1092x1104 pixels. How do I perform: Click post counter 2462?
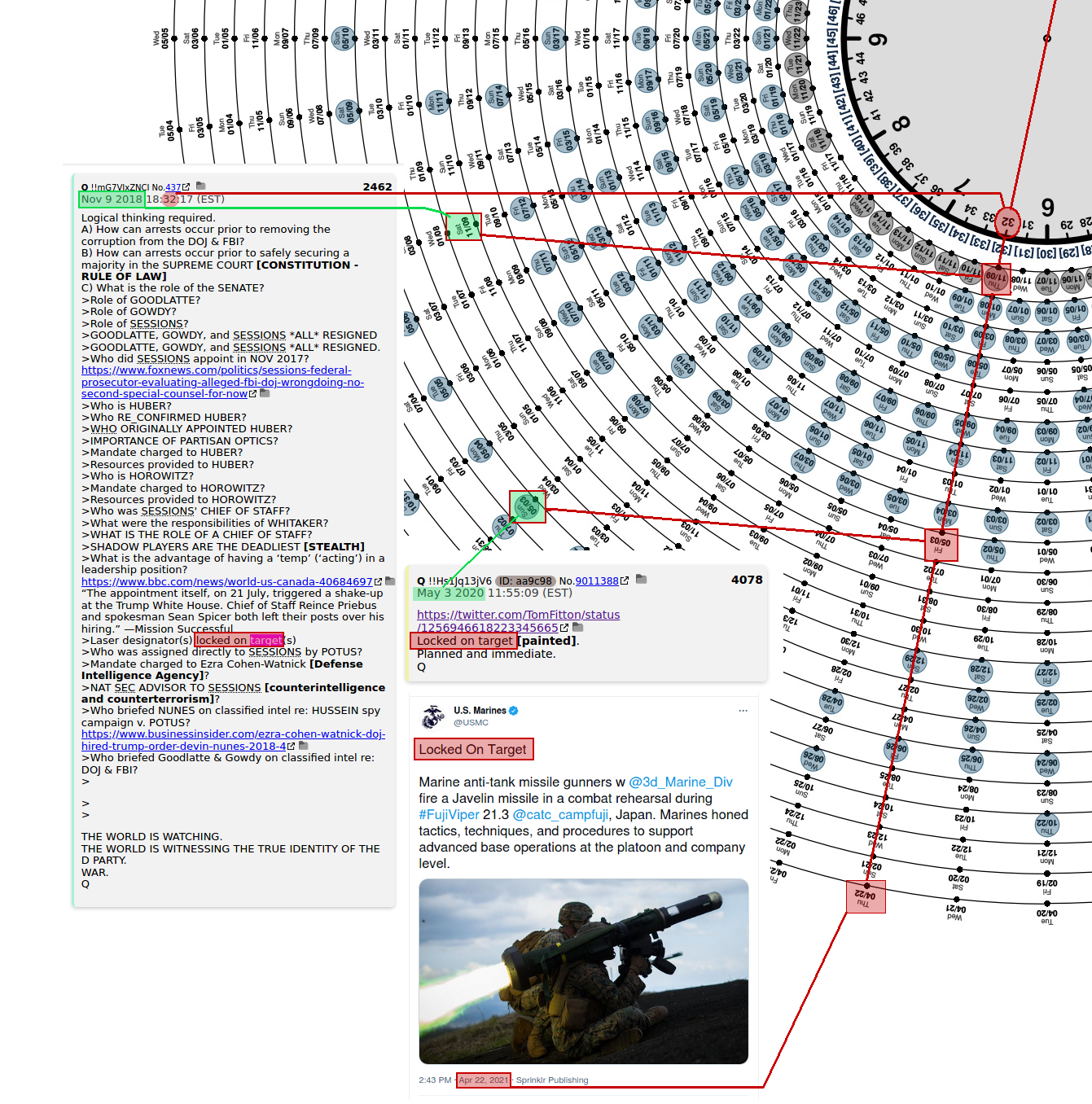point(377,187)
